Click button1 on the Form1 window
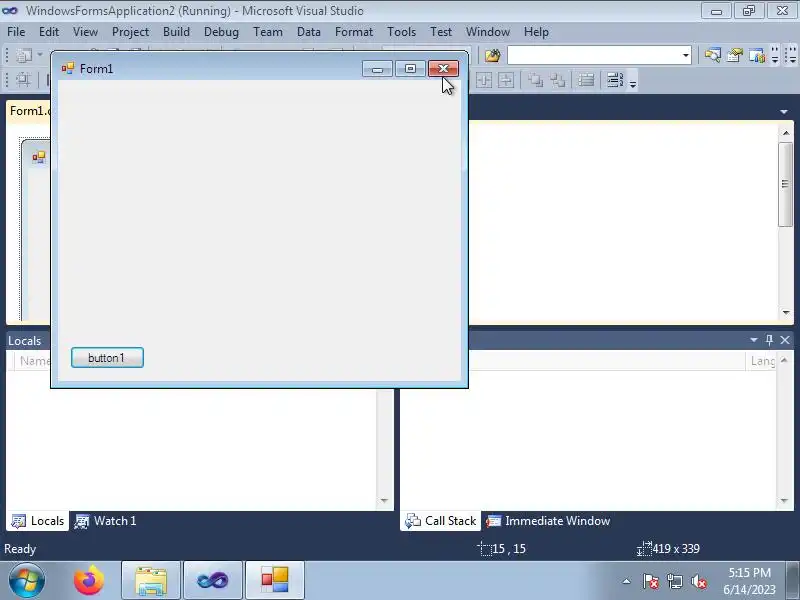 point(107,358)
